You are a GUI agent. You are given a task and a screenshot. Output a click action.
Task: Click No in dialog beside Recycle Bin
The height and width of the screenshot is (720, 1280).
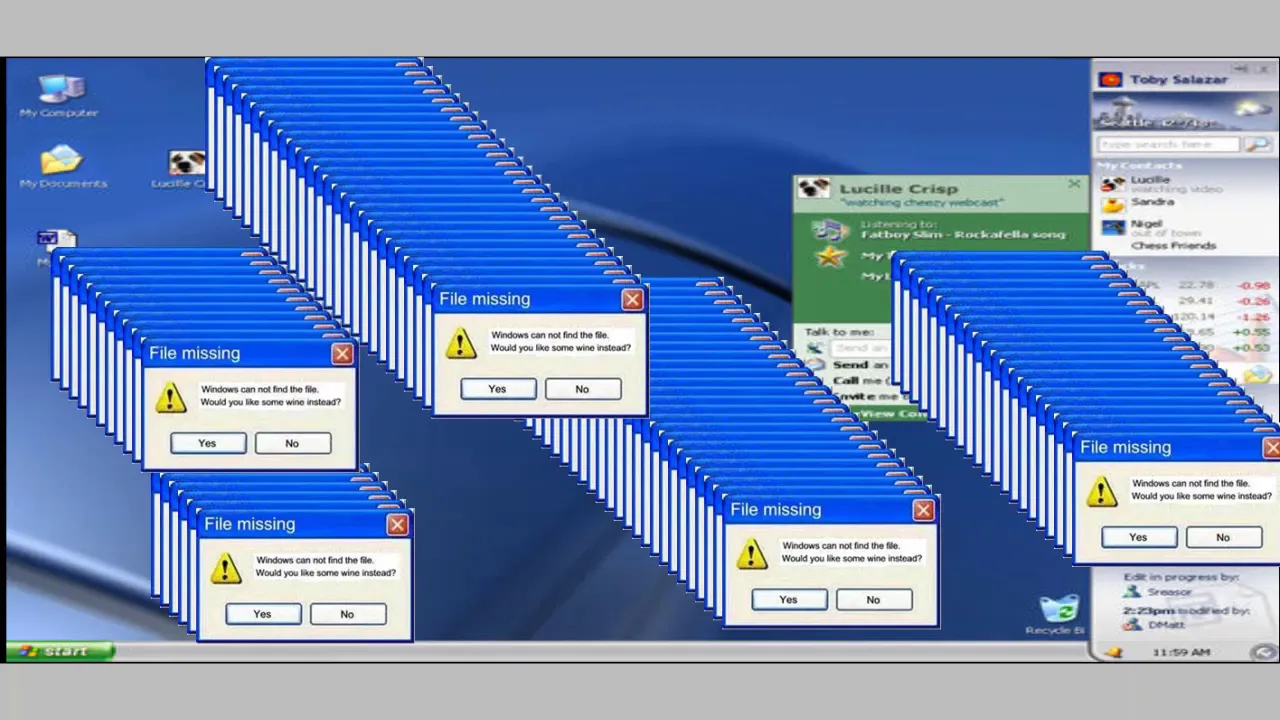point(873,600)
